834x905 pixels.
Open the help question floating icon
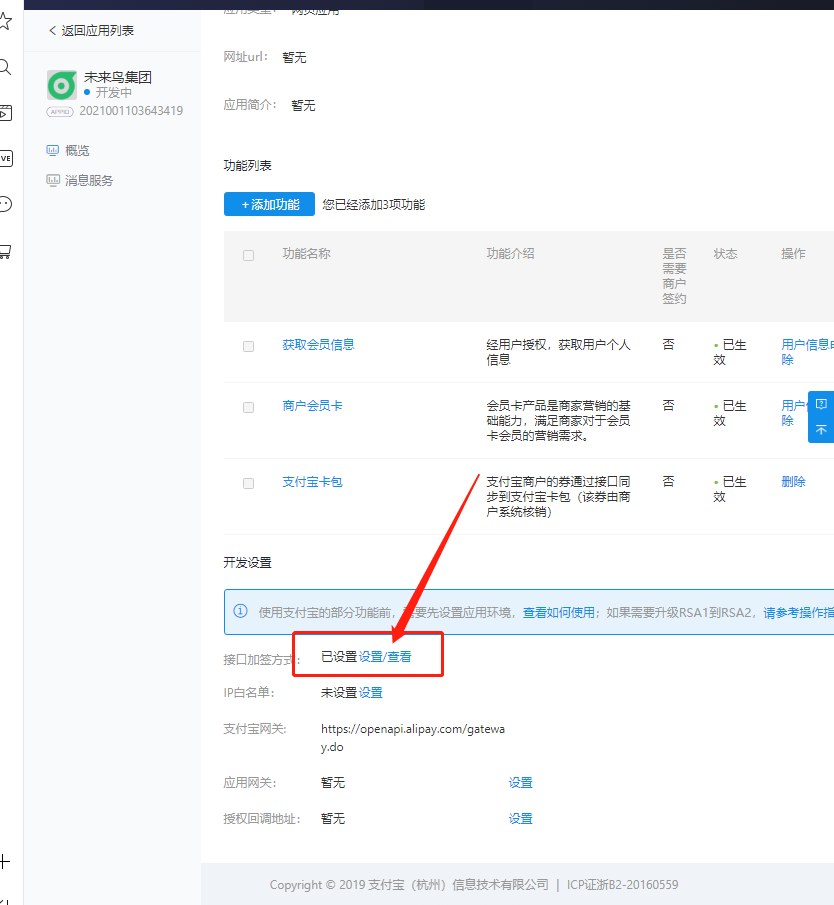821,404
